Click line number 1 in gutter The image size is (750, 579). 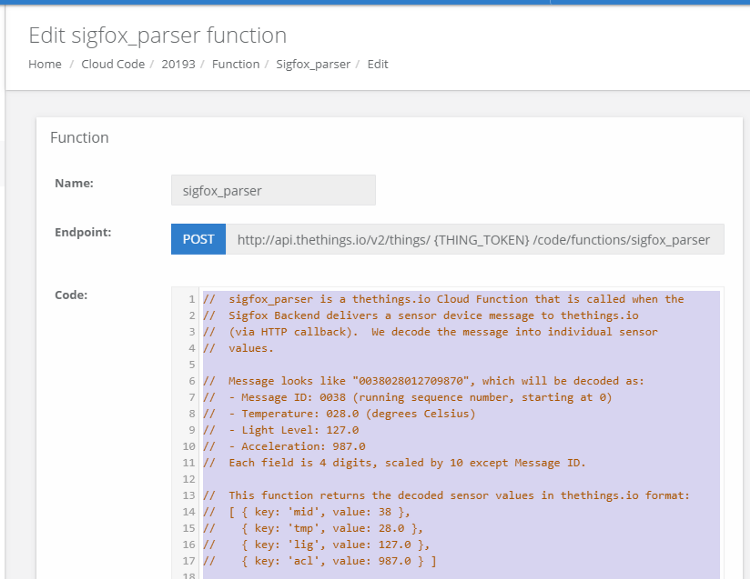pos(191,300)
